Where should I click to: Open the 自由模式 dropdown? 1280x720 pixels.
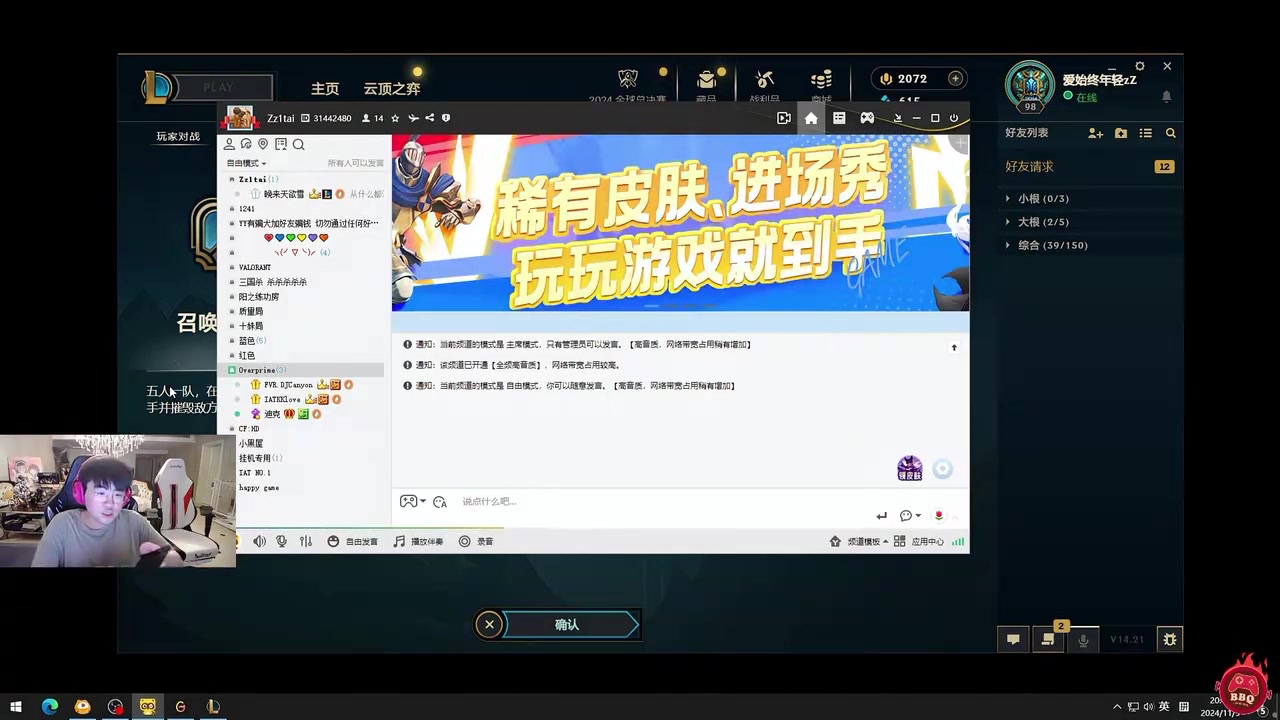click(246, 163)
